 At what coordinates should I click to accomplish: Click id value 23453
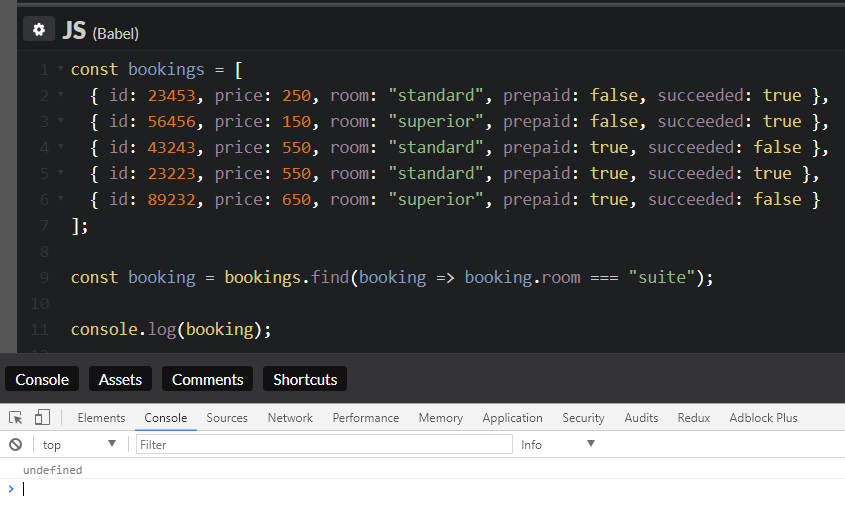pyautogui.click(x=171, y=95)
